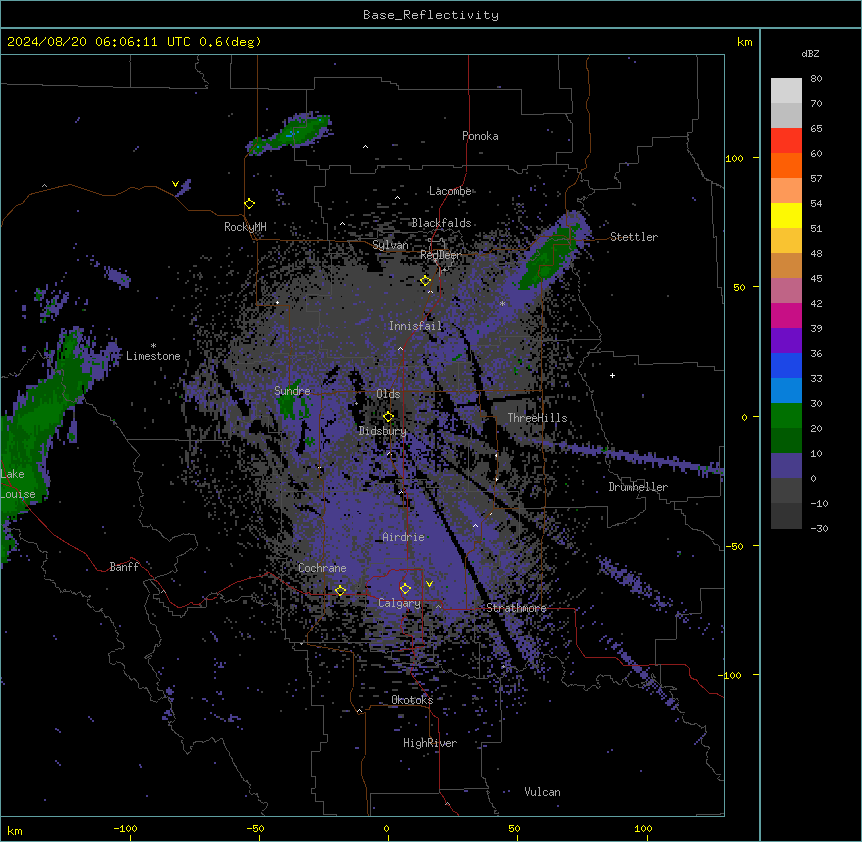This screenshot has height=842, width=862.
Task: Click the green echo cell west of Stettler
Action: coord(550,257)
